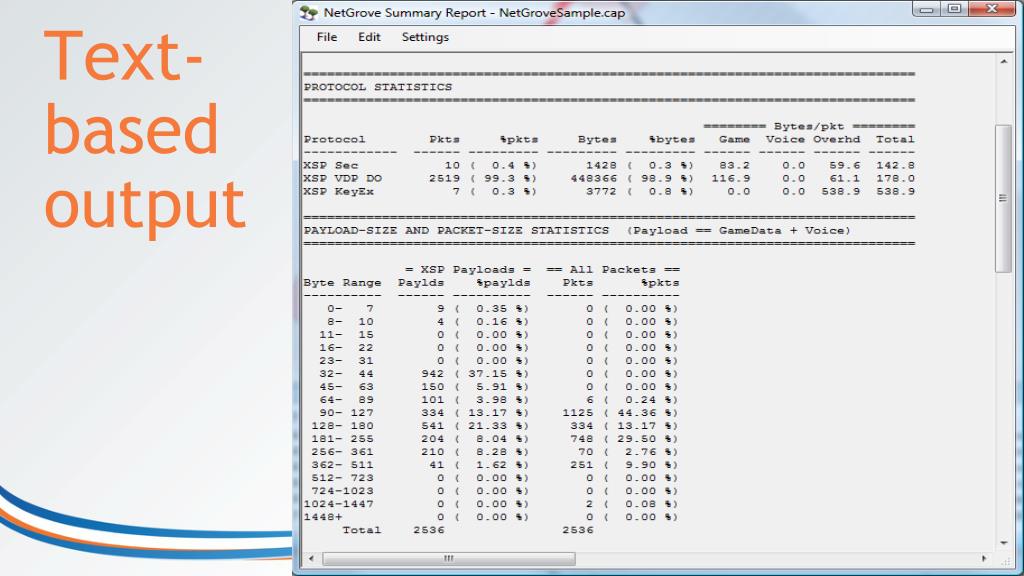Click the PAYLOAD-SIZE AND PACKET-SIZE STATISTICS heading

tap(456, 231)
